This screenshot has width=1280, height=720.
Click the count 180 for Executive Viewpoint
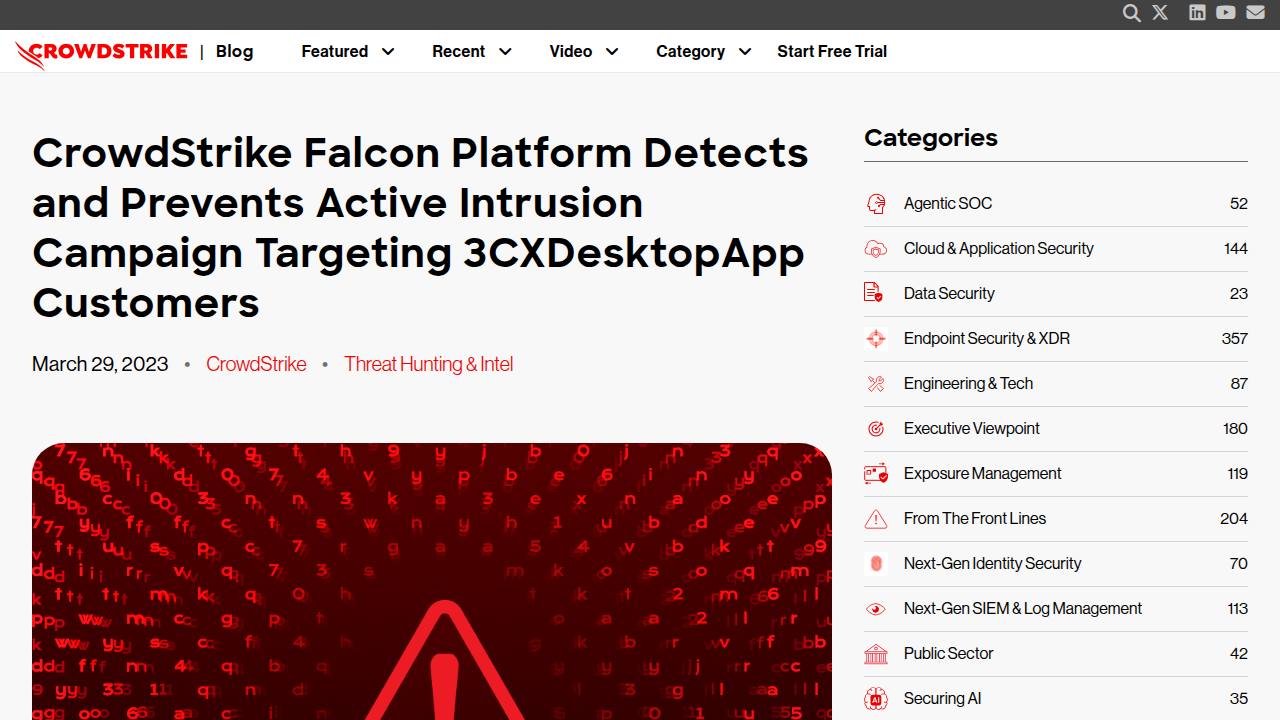[x=1235, y=428]
